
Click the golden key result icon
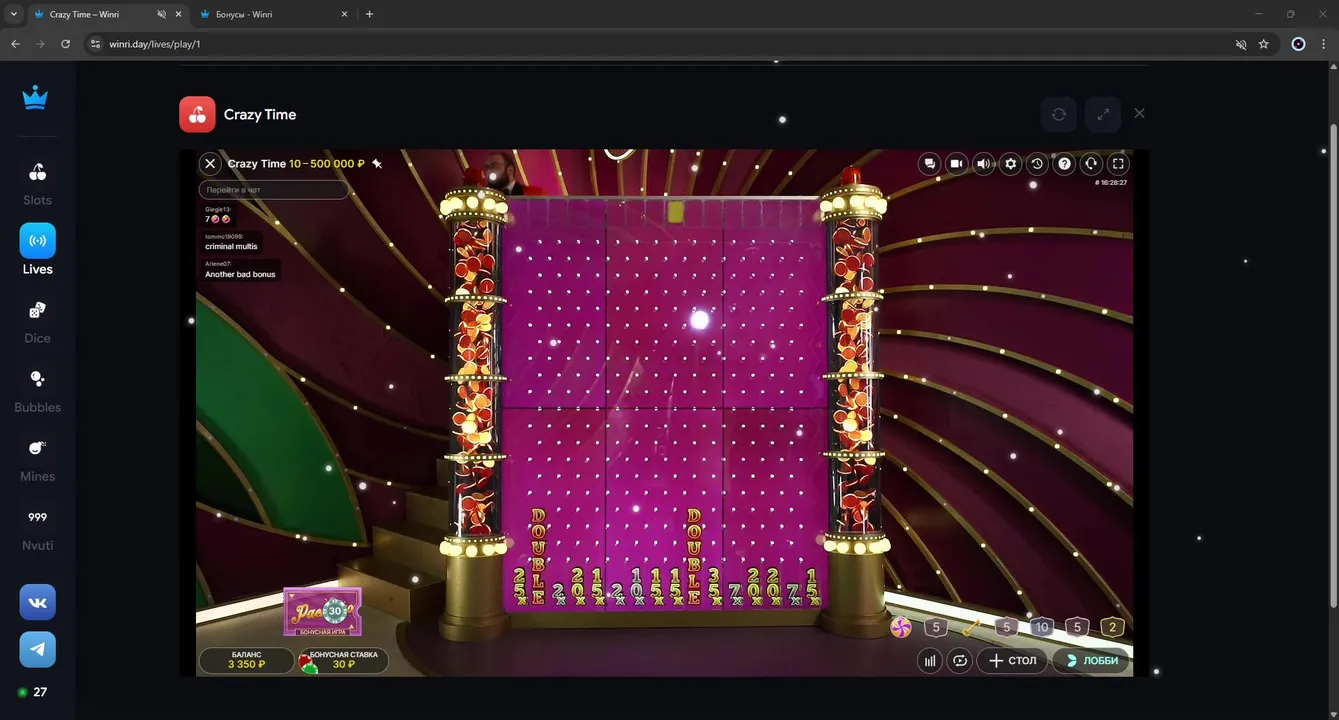tap(971, 627)
